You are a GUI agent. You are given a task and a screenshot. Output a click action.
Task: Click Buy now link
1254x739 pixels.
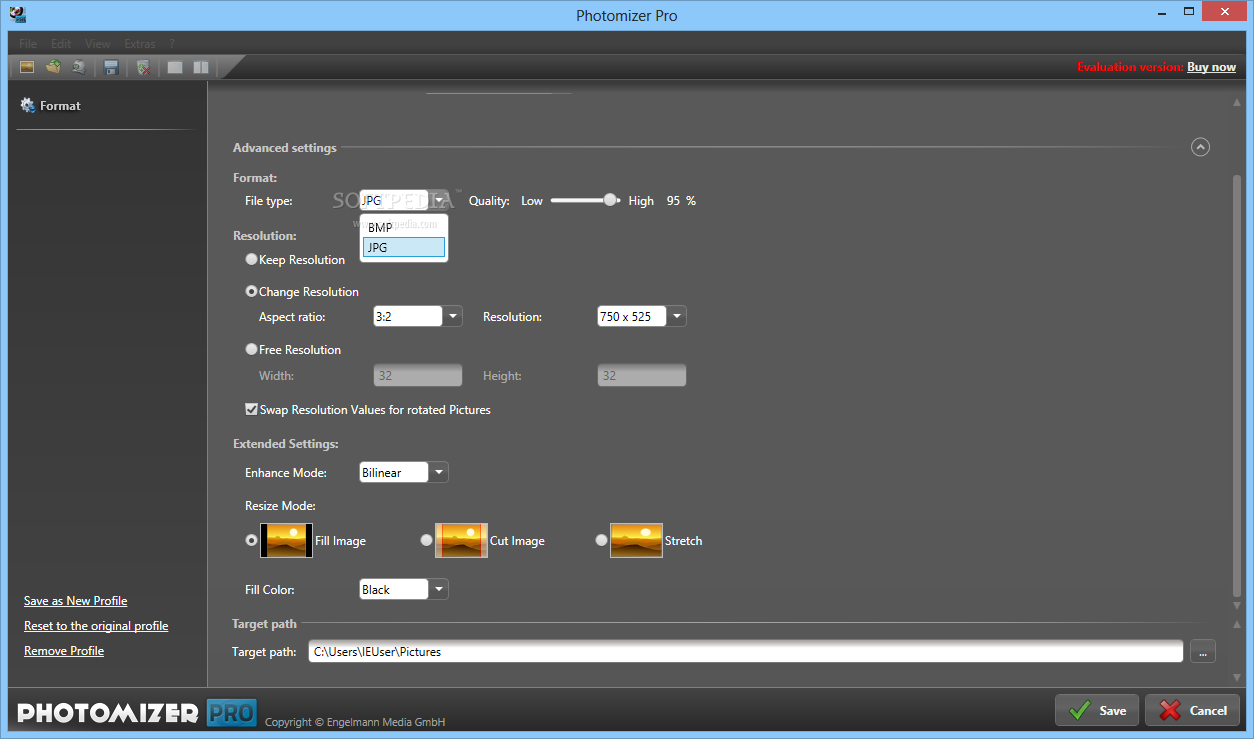[1211, 67]
